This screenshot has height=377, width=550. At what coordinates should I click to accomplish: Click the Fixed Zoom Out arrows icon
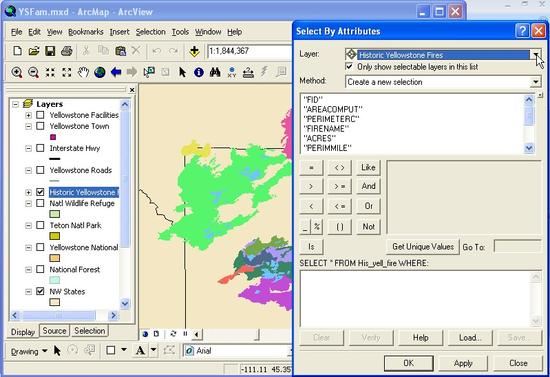(x=67, y=72)
